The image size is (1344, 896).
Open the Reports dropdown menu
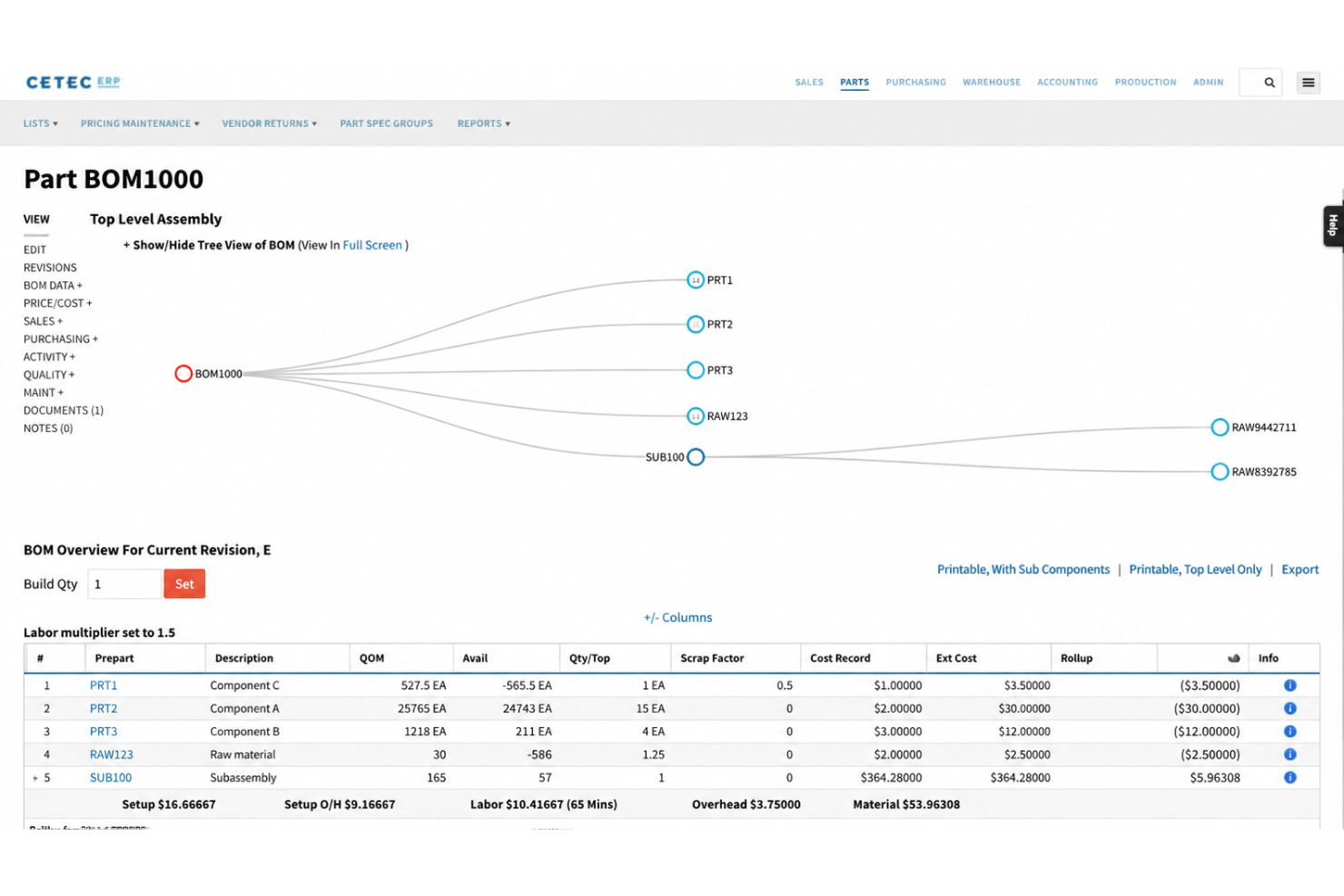tap(484, 123)
